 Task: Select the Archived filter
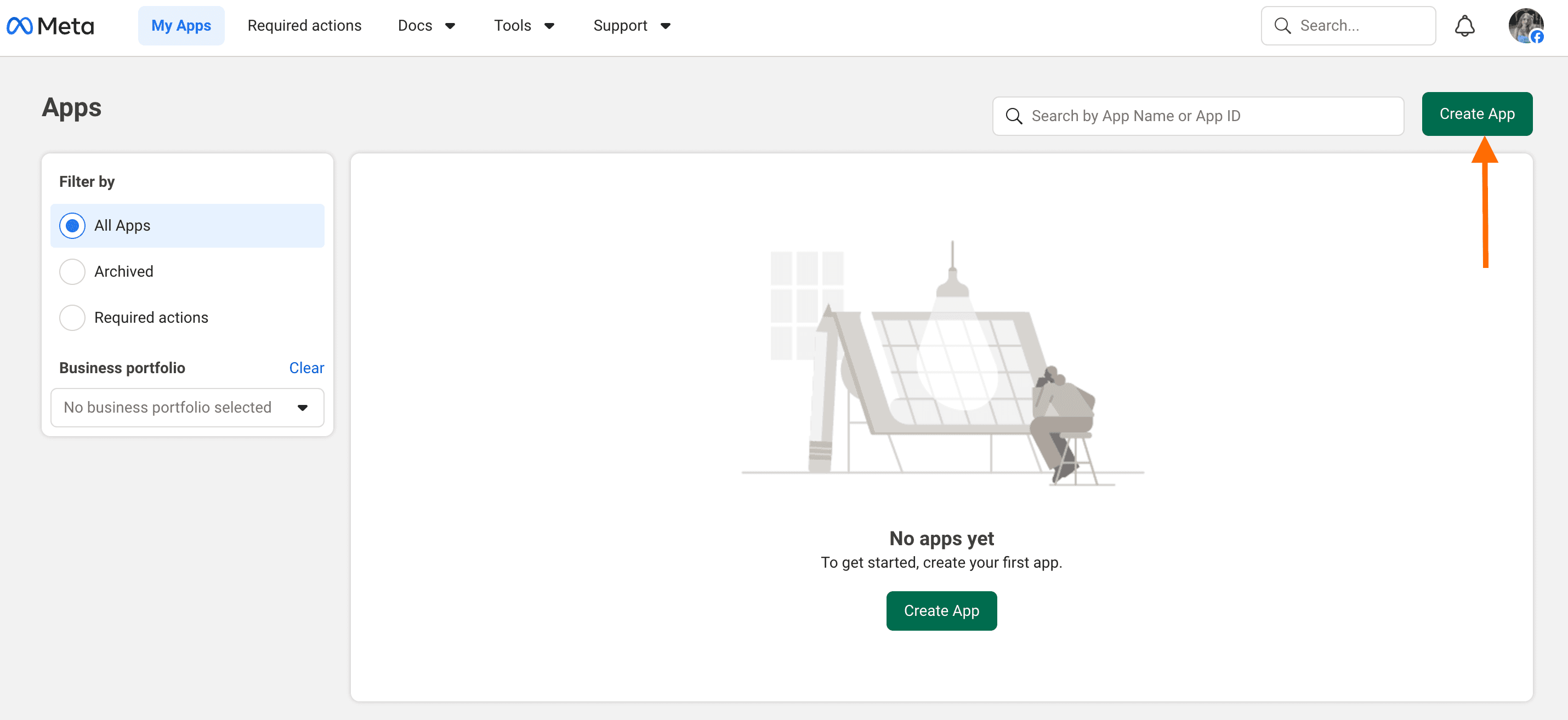click(x=72, y=272)
